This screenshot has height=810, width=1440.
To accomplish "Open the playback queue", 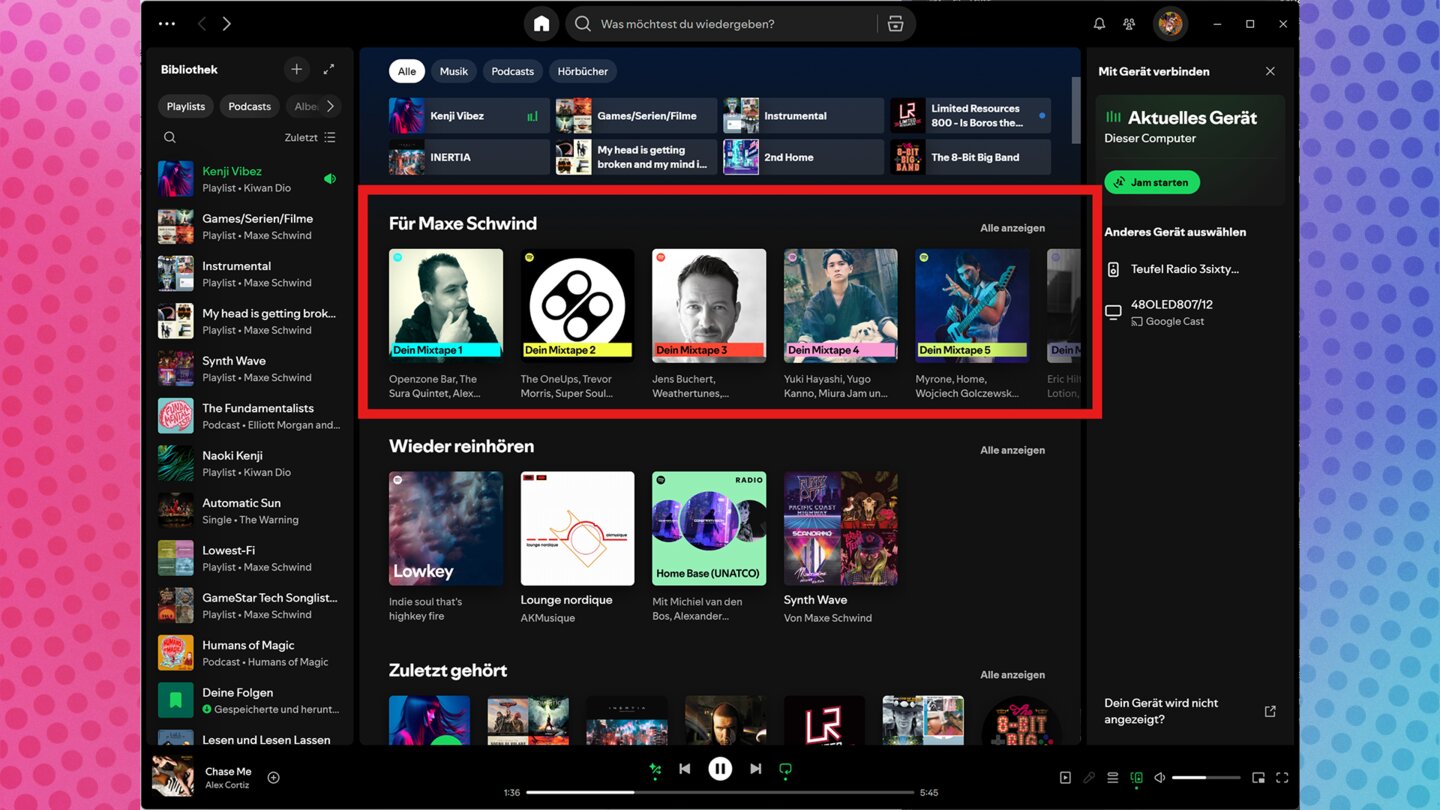I will coord(1112,778).
